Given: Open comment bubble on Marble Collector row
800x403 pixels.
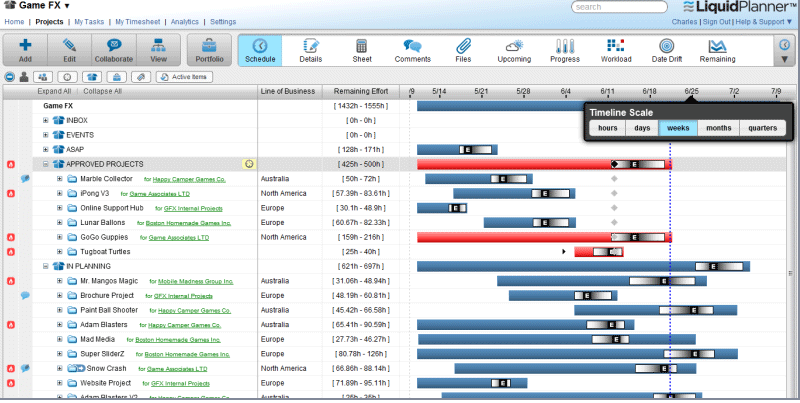Looking at the screenshot, I should coord(25,179).
